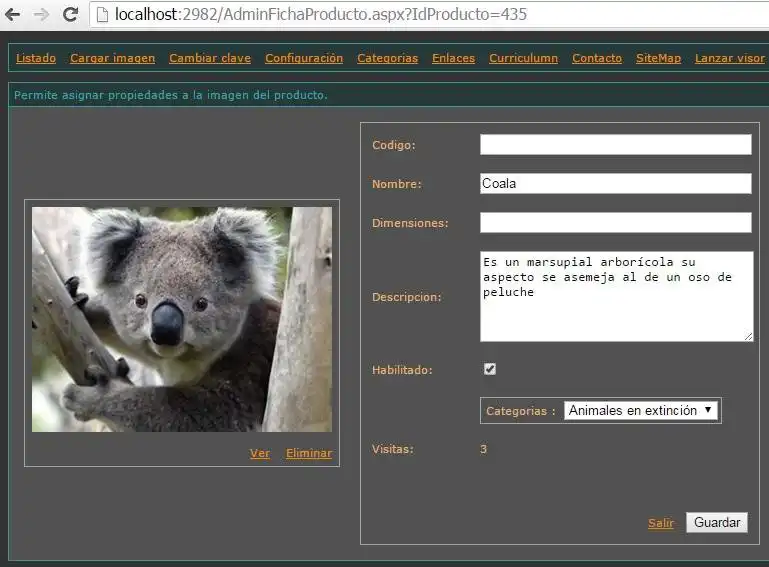Click the 'Habilitado:' label
This screenshot has width=769, height=567.
pyautogui.click(x=402, y=370)
